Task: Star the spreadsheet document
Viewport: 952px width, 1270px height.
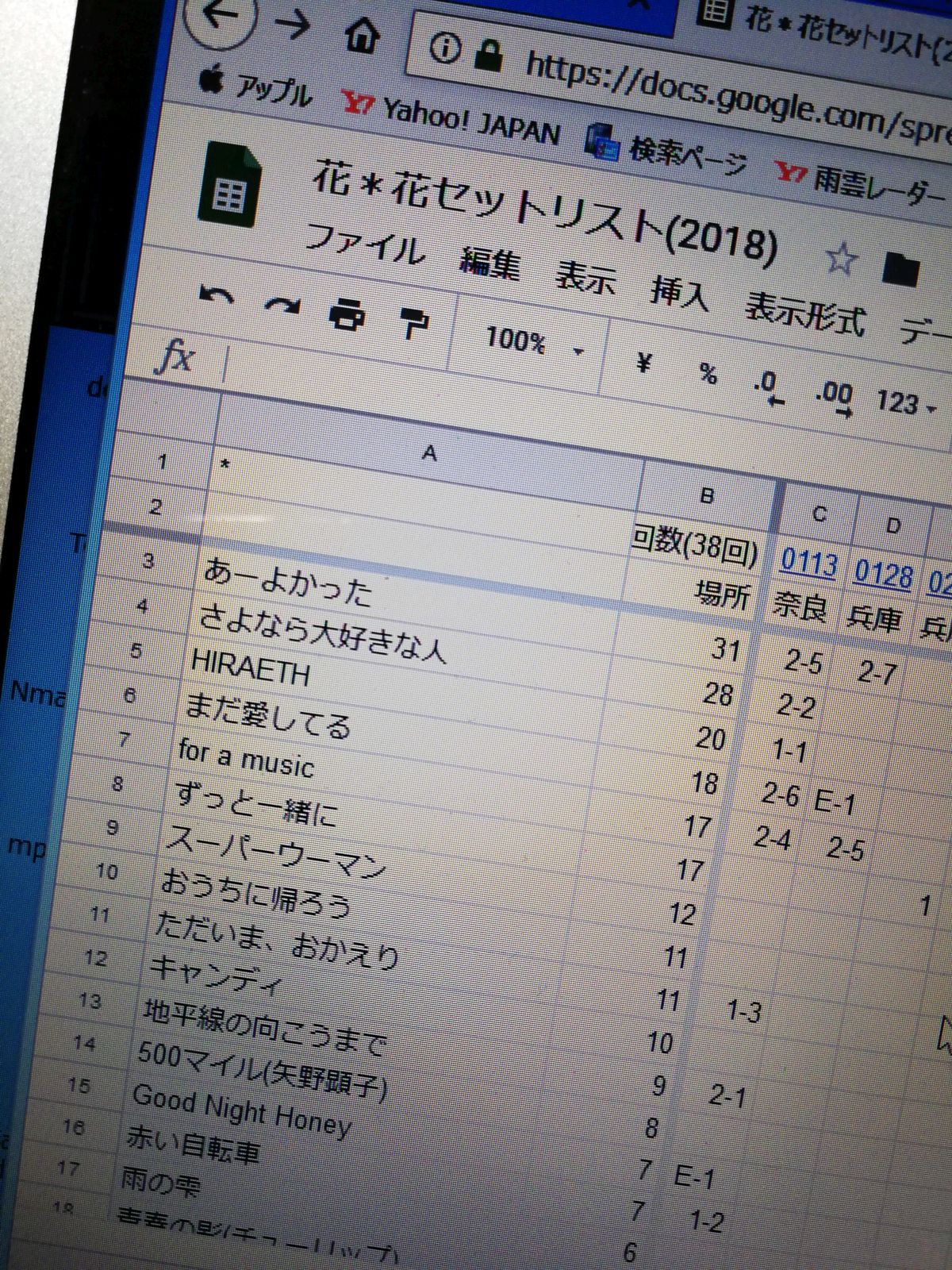Action: click(841, 259)
